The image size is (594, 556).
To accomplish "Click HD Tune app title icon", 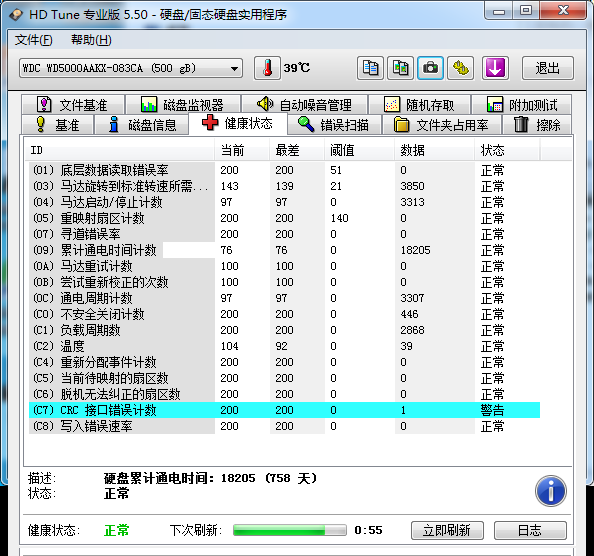I will click(x=16, y=15).
